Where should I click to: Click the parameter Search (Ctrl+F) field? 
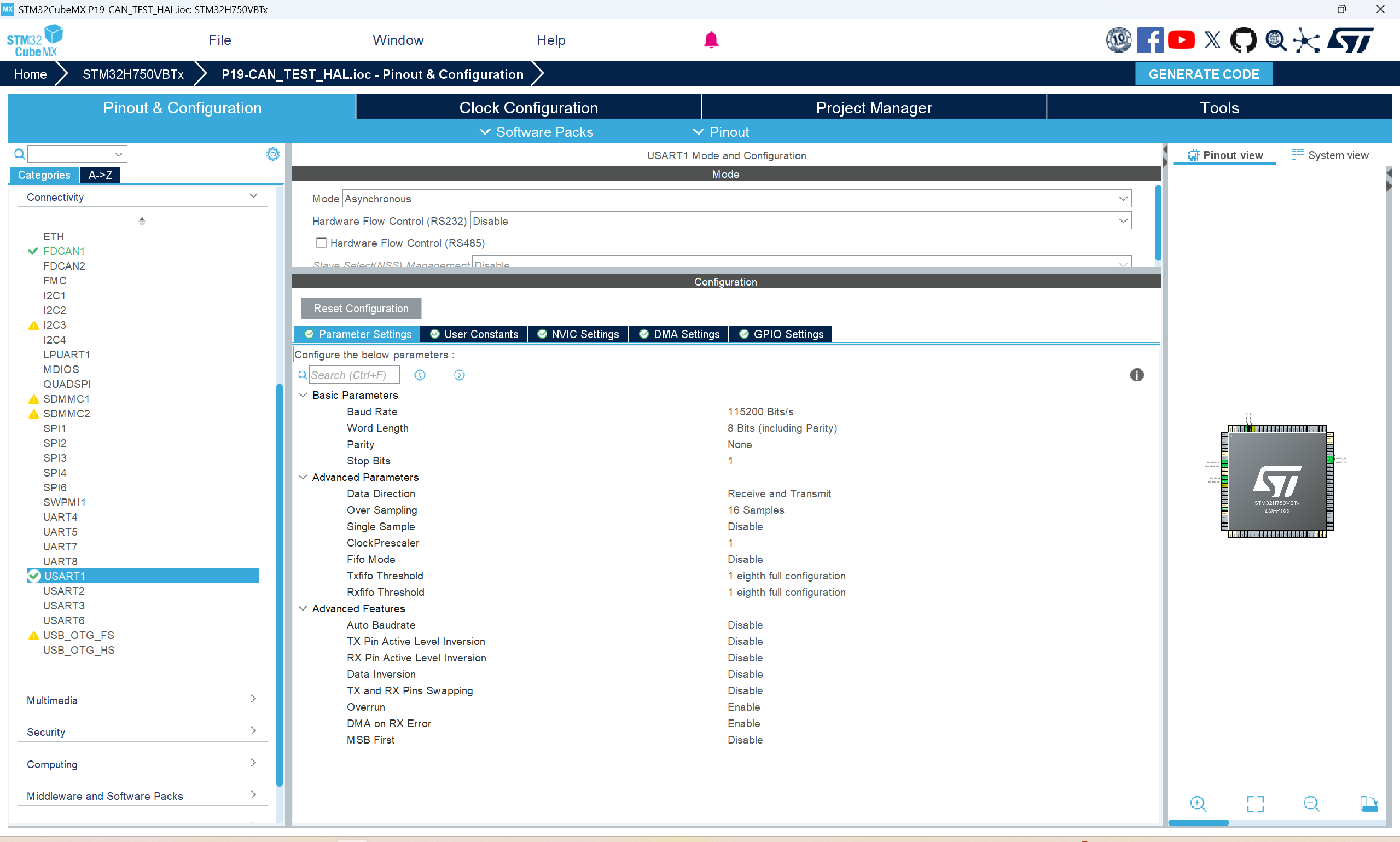pos(354,375)
